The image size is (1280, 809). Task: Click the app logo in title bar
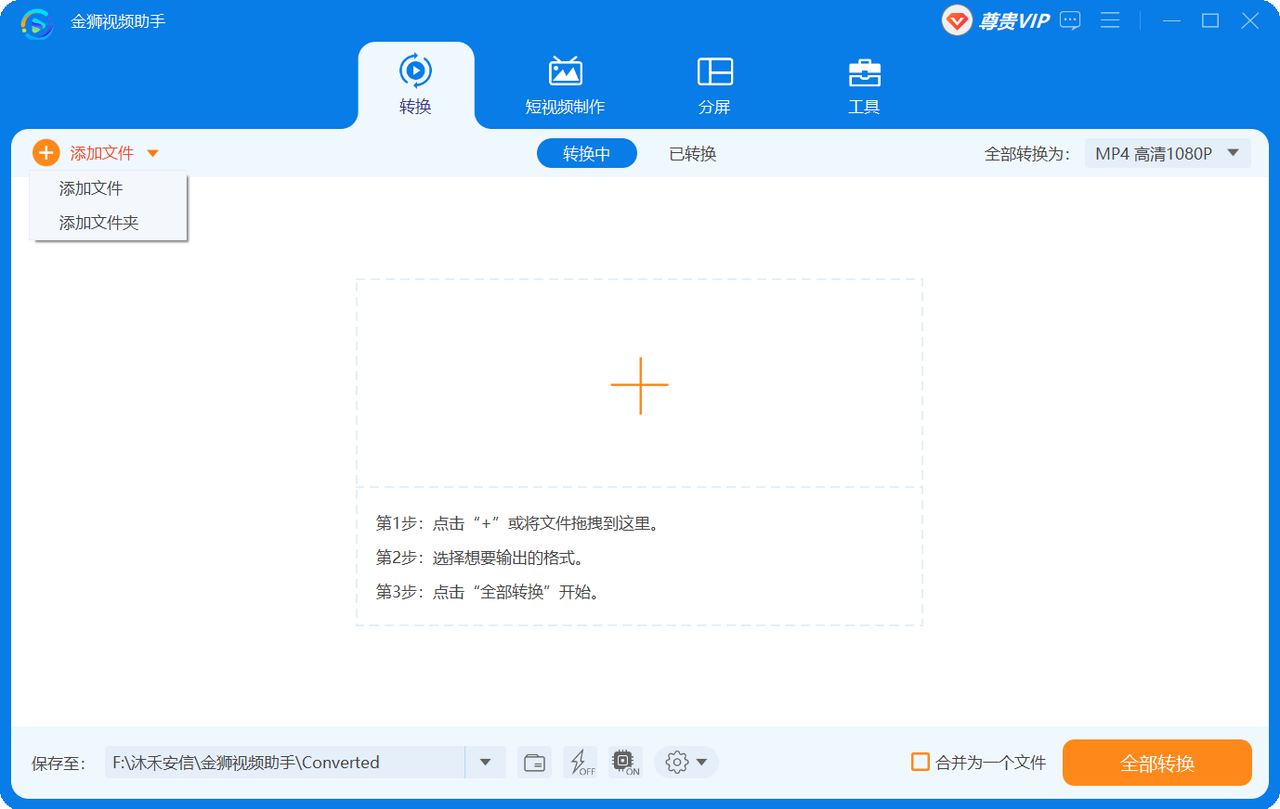pyautogui.click(x=36, y=22)
